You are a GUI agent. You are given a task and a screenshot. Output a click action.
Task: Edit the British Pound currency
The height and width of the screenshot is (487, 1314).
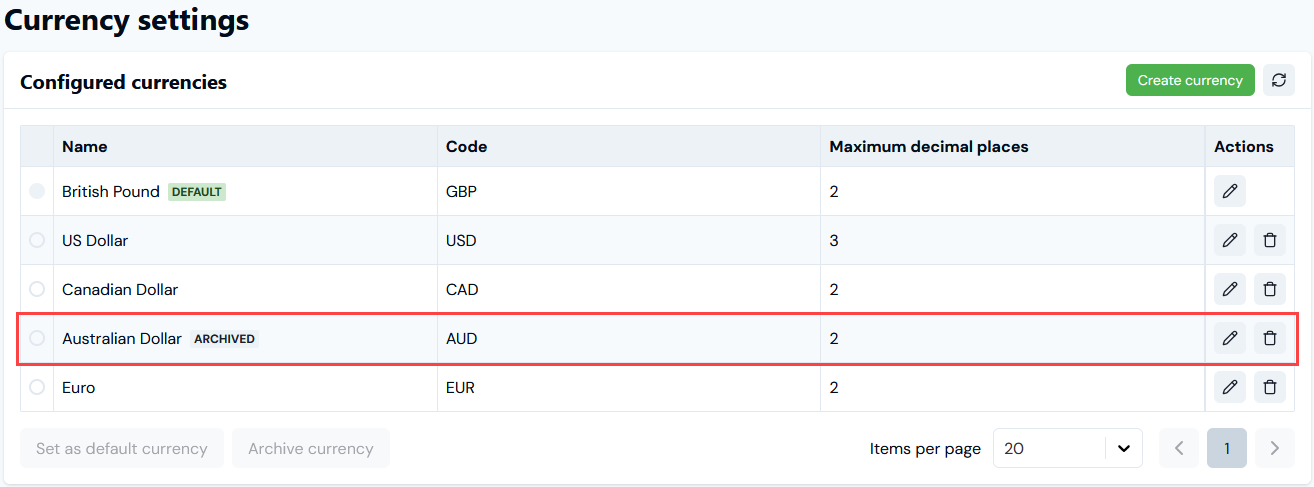(1230, 190)
